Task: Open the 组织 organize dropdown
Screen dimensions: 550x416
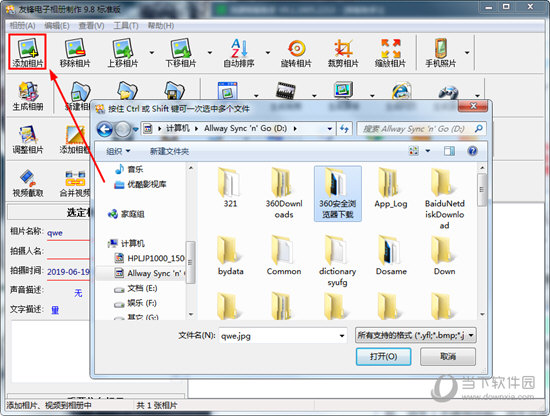Action: coord(118,151)
